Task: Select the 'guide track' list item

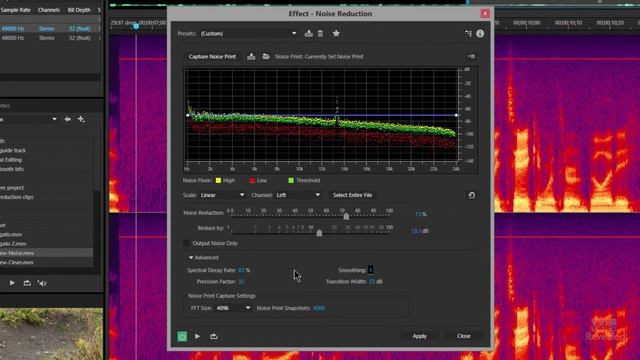Action: click(13, 150)
